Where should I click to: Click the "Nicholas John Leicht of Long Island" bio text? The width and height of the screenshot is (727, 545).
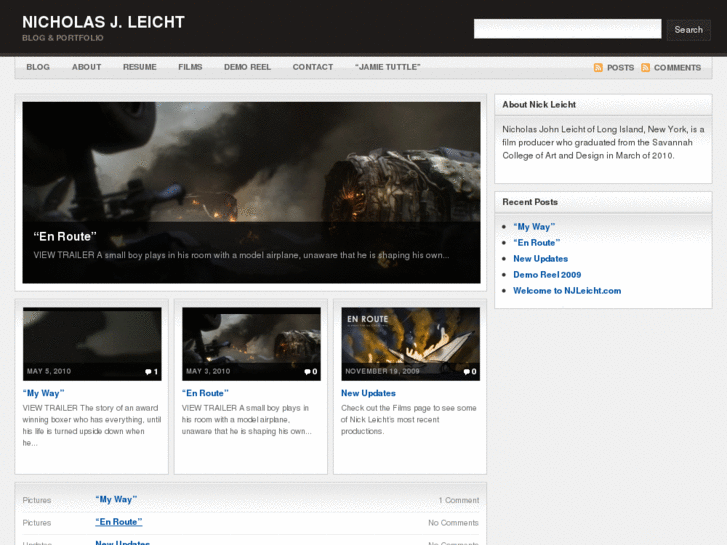(x=603, y=142)
